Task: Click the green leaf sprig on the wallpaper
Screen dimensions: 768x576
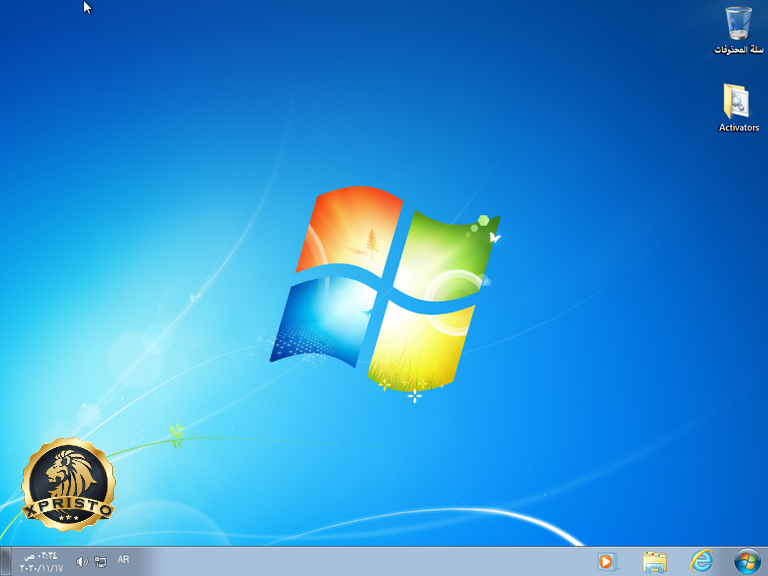Action: point(176,434)
